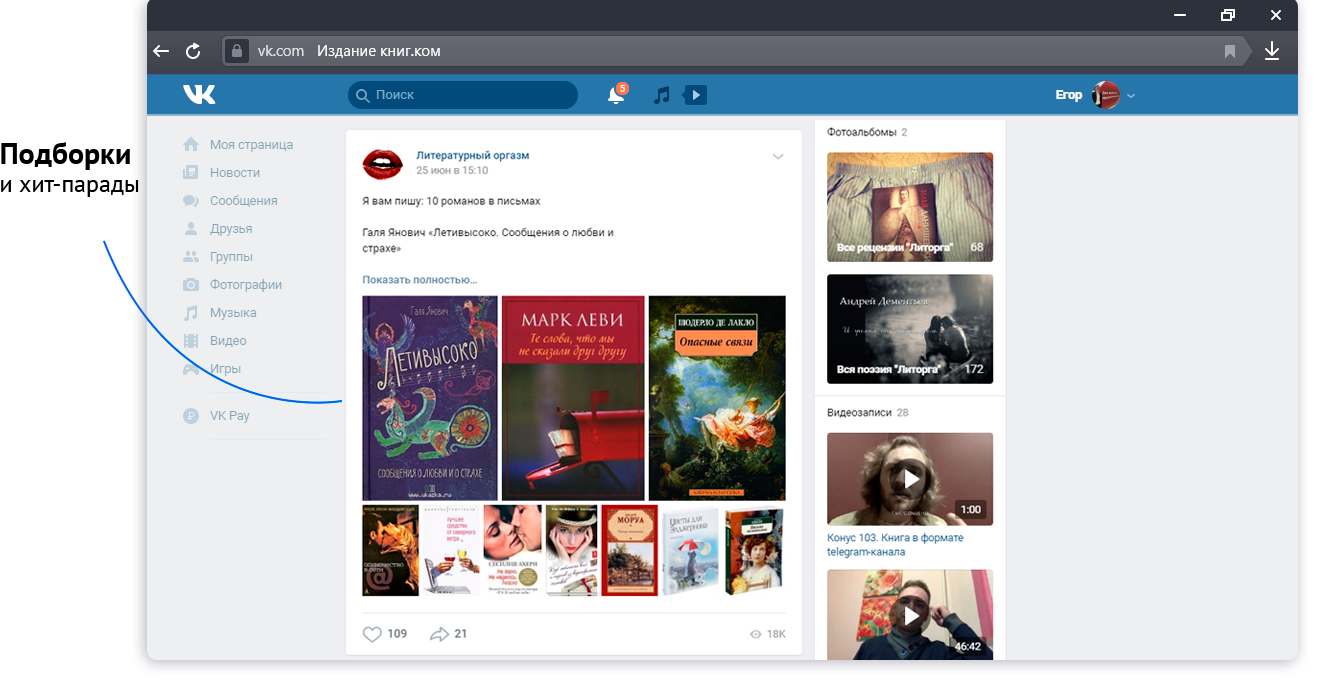Open Вся поэзия "Литорга" album
Viewport: 1319px width, 698px height.
[x=910, y=329]
